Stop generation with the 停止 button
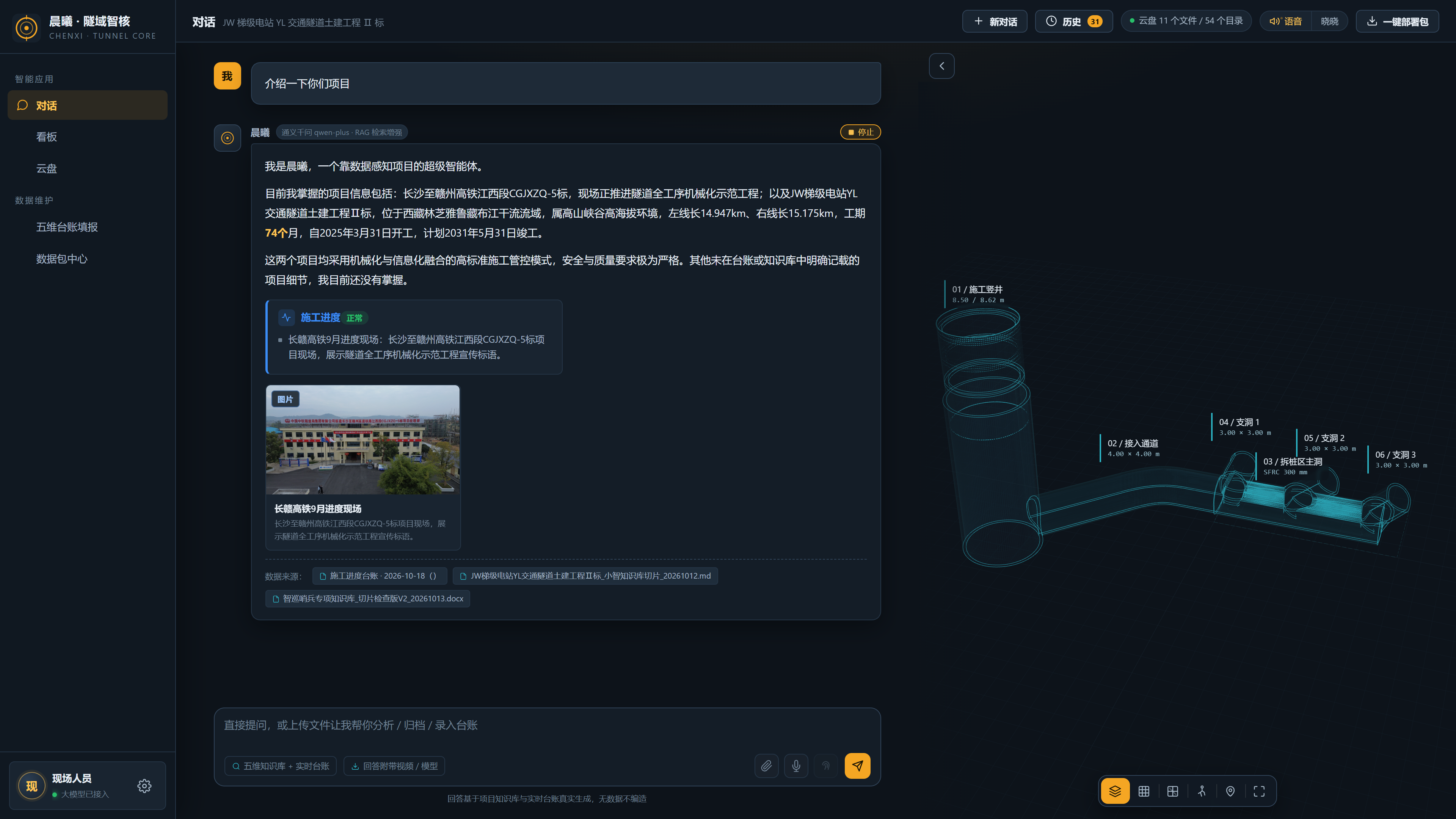 (860, 132)
